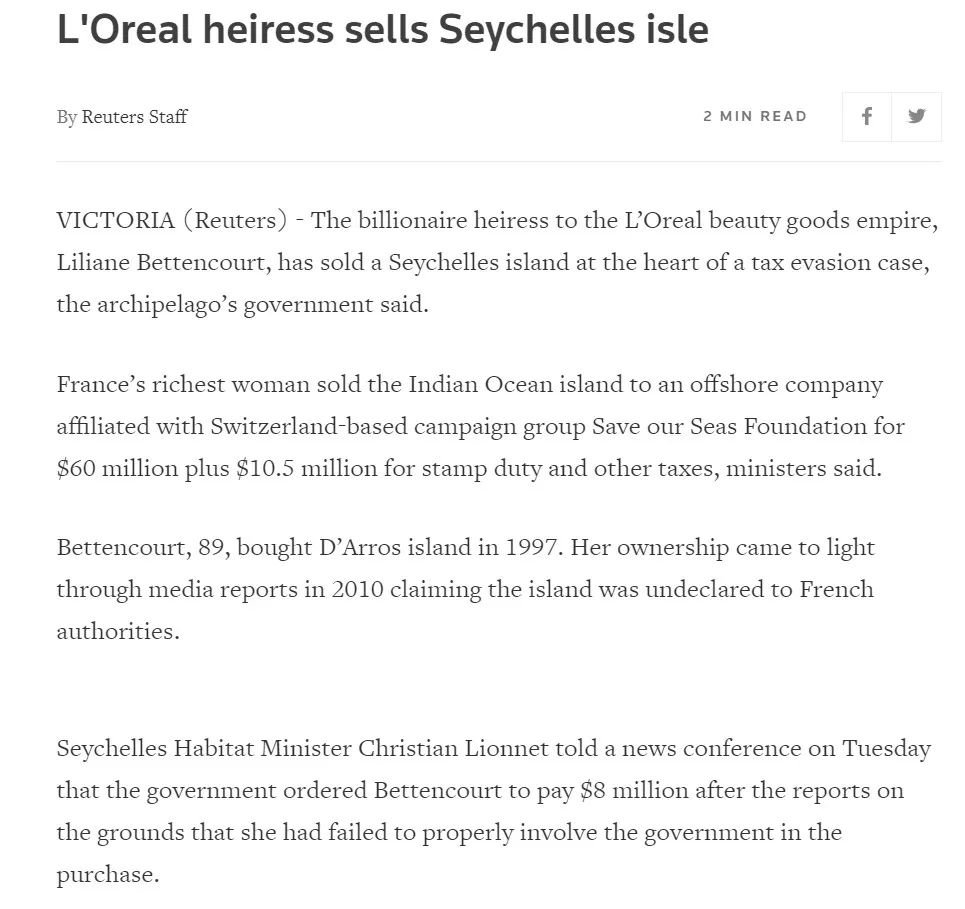Share the article on Twitter
Image resolution: width=965 pixels, height=909 pixels.
pyautogui.click(x=916, y=116)
